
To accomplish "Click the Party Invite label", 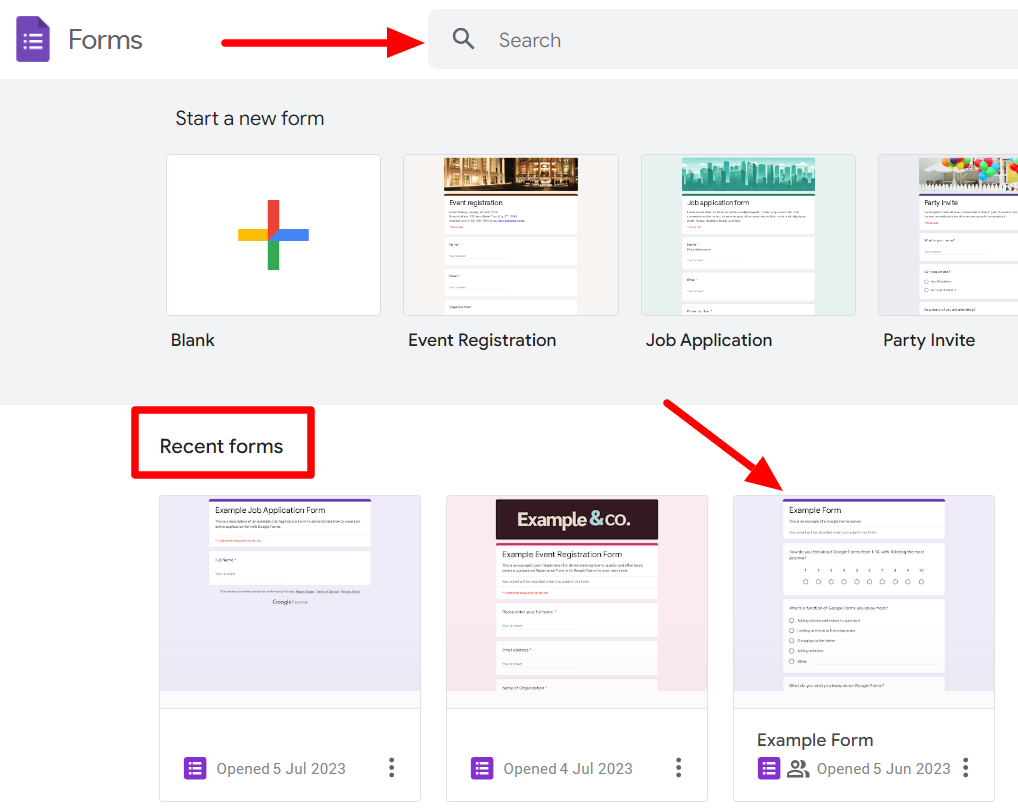I will 929,340.
